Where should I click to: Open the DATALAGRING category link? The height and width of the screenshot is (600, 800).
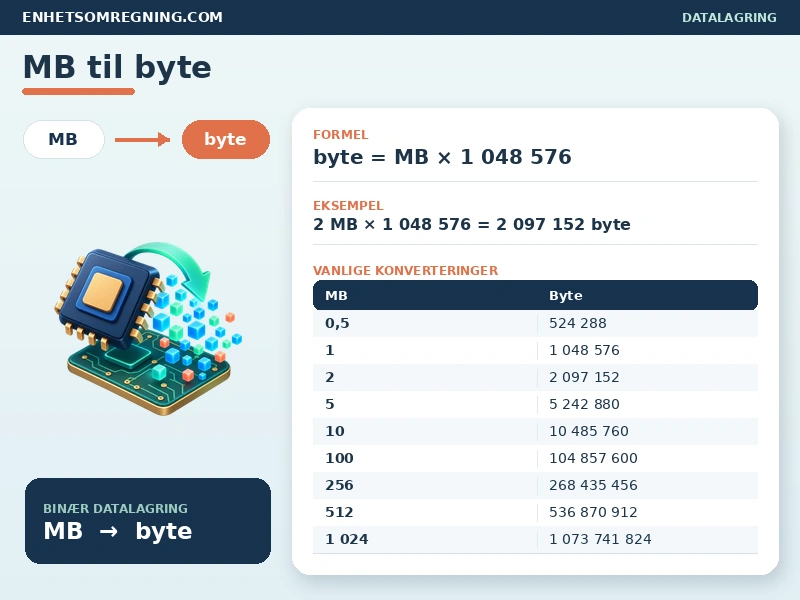coord(729,17)
